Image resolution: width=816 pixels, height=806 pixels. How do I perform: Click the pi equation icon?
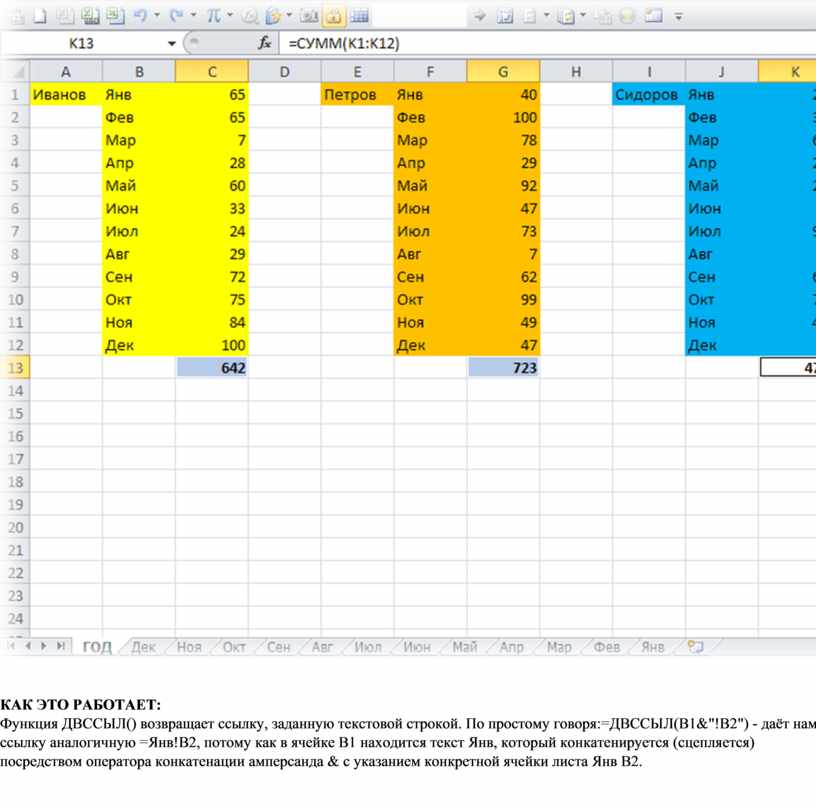[x=213, y=16]
